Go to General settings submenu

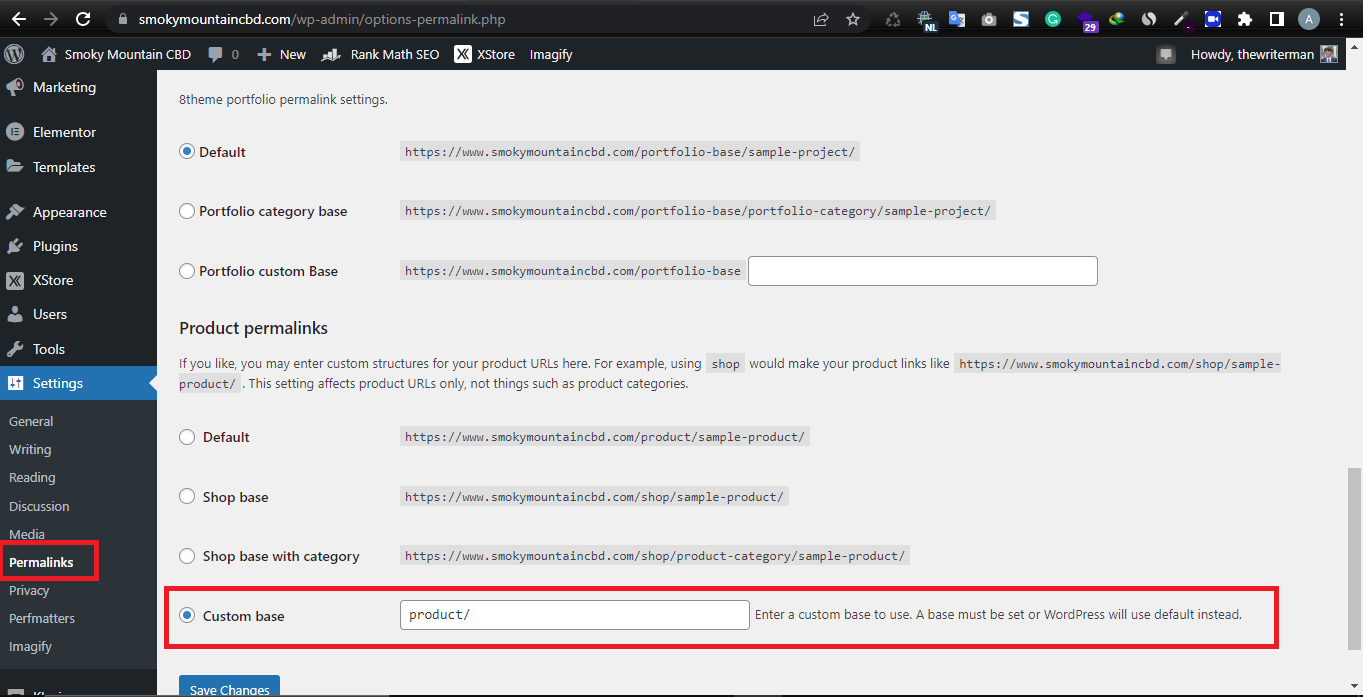(31, 421)
